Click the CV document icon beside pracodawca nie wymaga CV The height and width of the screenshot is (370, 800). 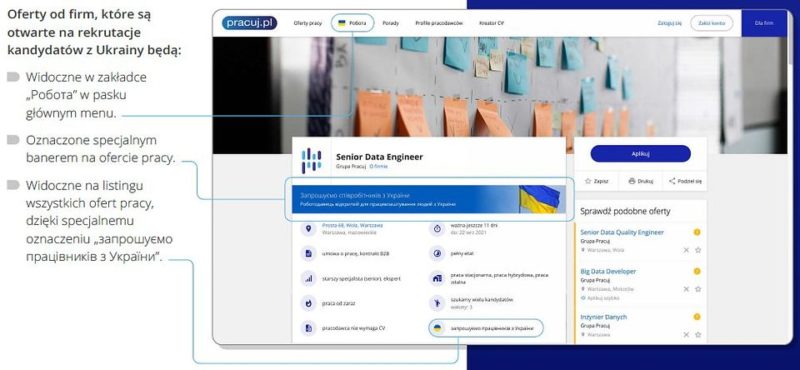tap(308, 328)
